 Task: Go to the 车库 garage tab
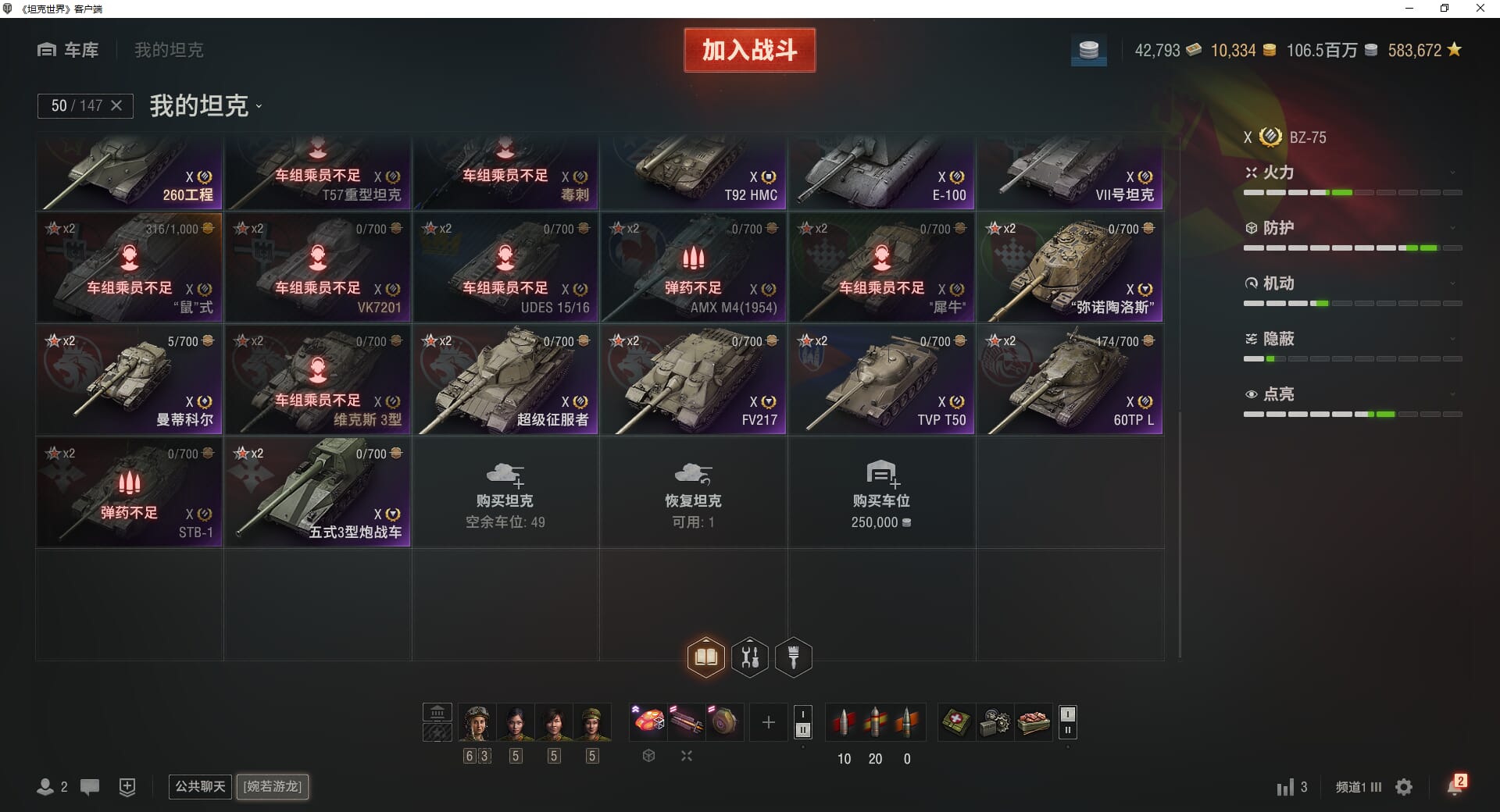click(x=68, y=50)
